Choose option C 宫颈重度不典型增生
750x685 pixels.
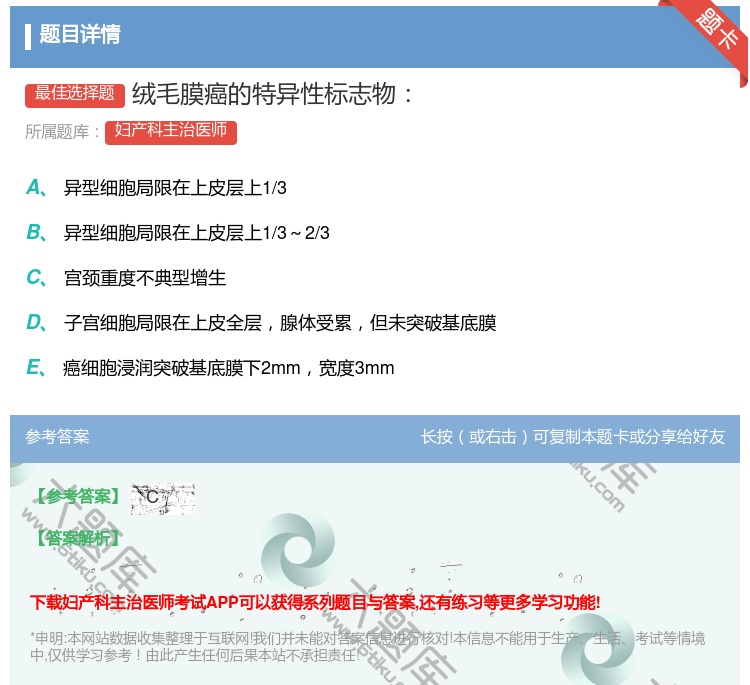(126, 278)
